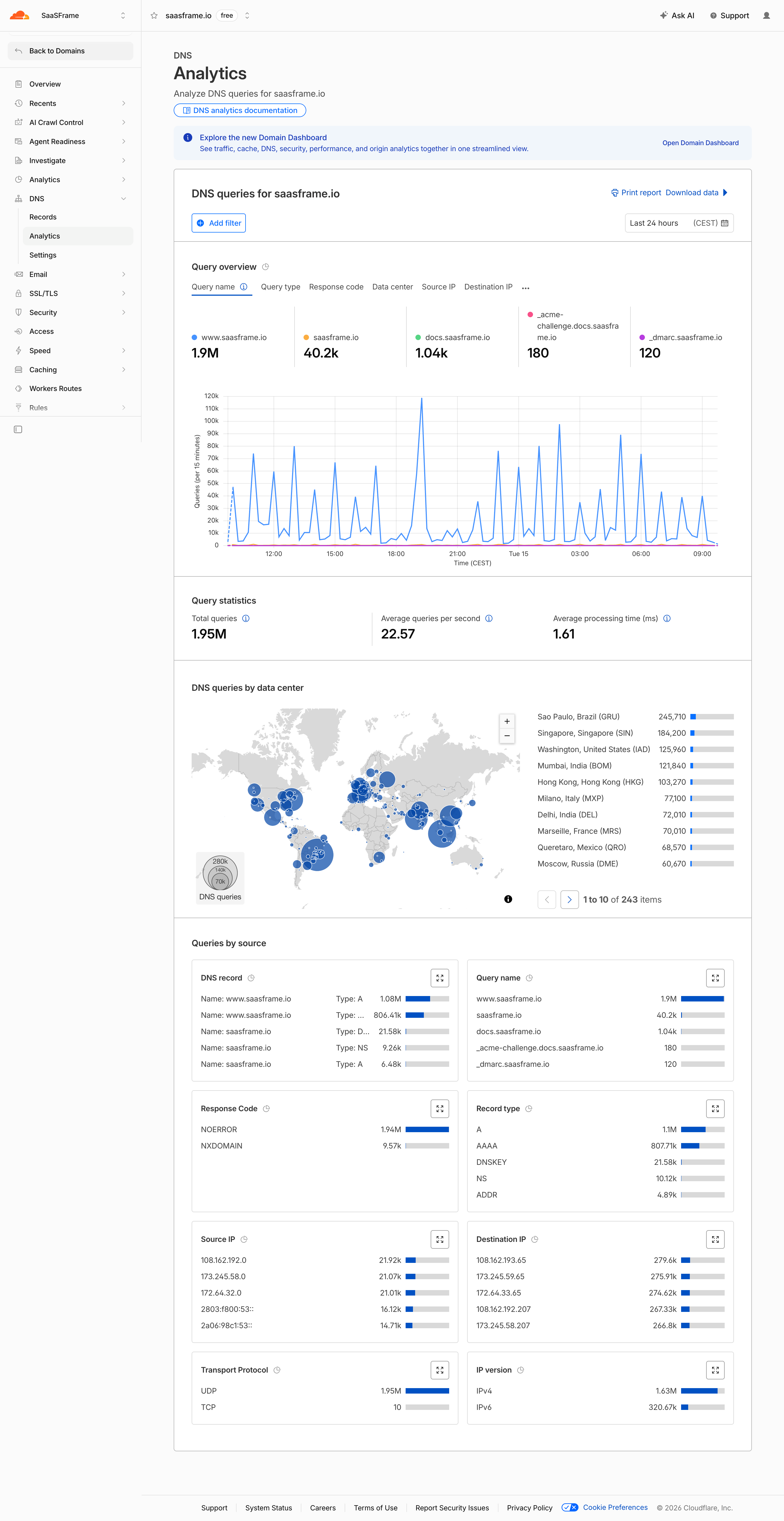Open the Last 24 hours time range picker
784x1521 pixels.
[679, 223]
